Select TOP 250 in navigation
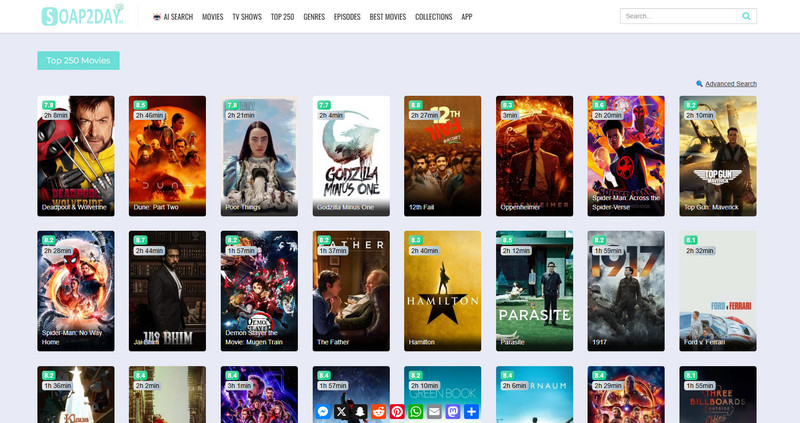 pos(282,17)
